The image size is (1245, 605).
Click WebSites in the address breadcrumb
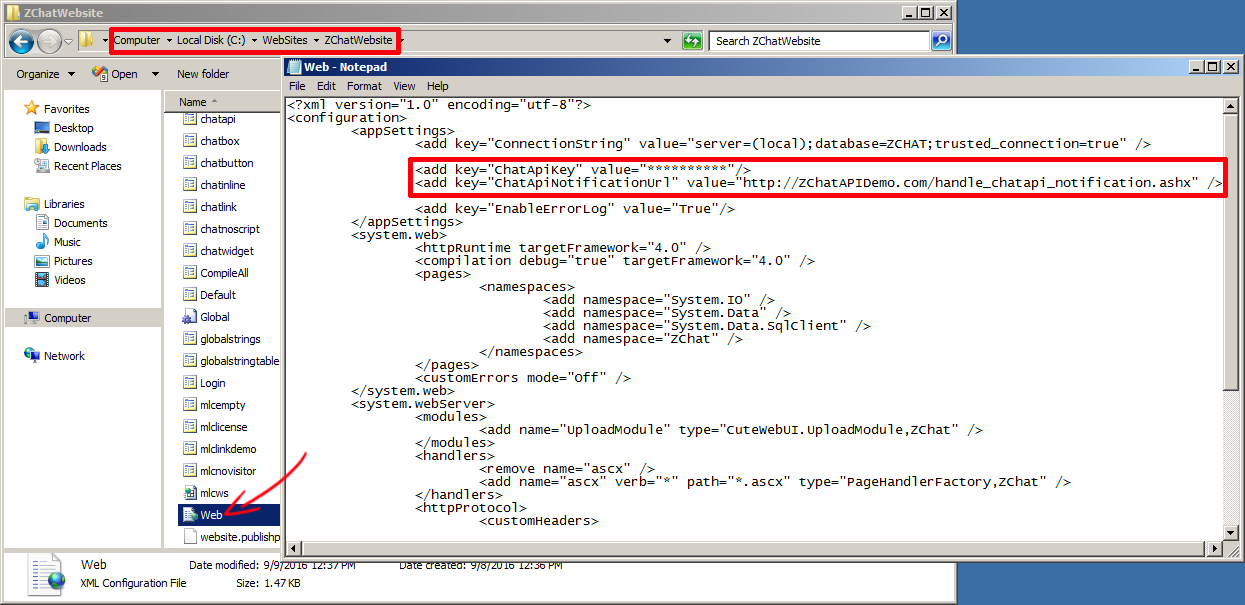pyautogui.click(x=285, y=41)
